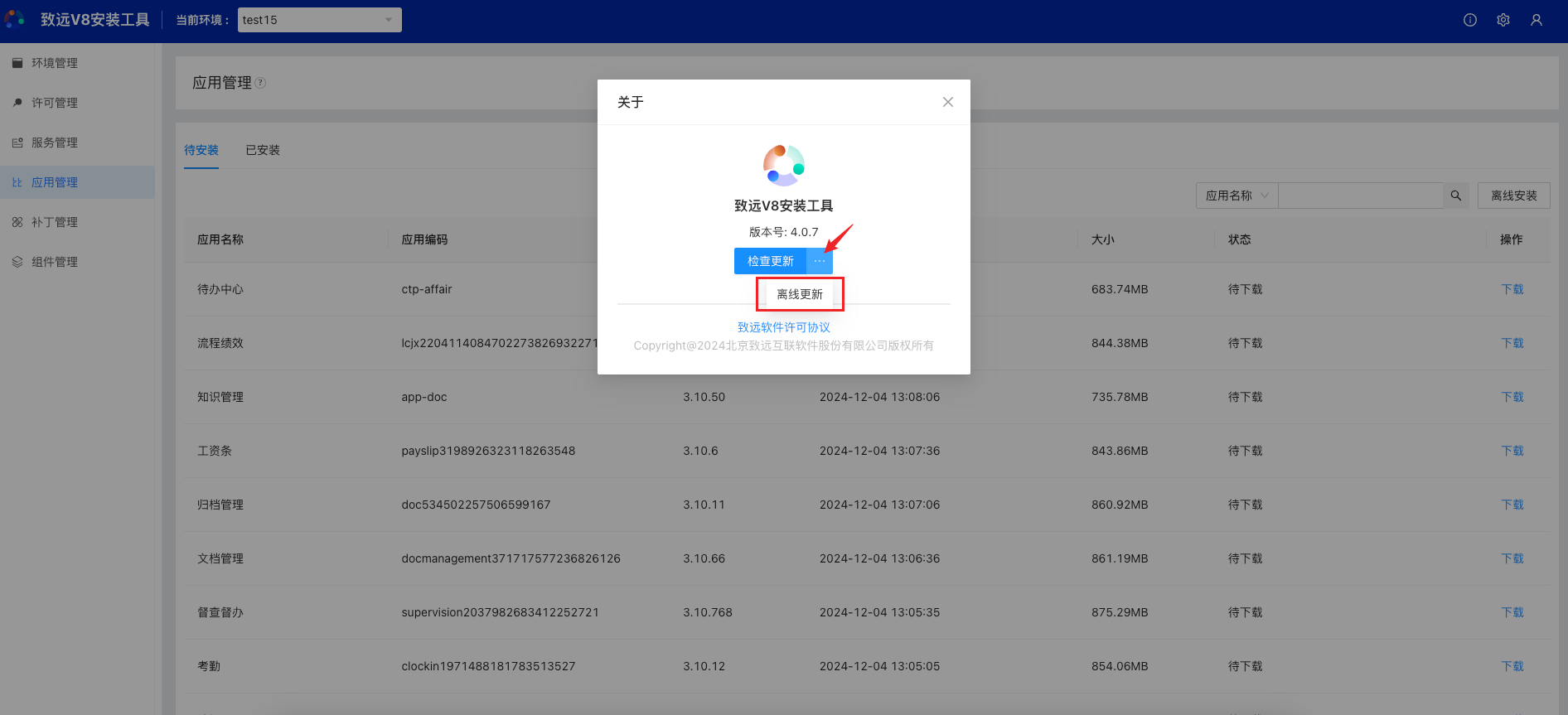The height and width of the screenshot is (715, 1568).
Task: Select the ctp-affair code cell
Action: tap(427, 289)
